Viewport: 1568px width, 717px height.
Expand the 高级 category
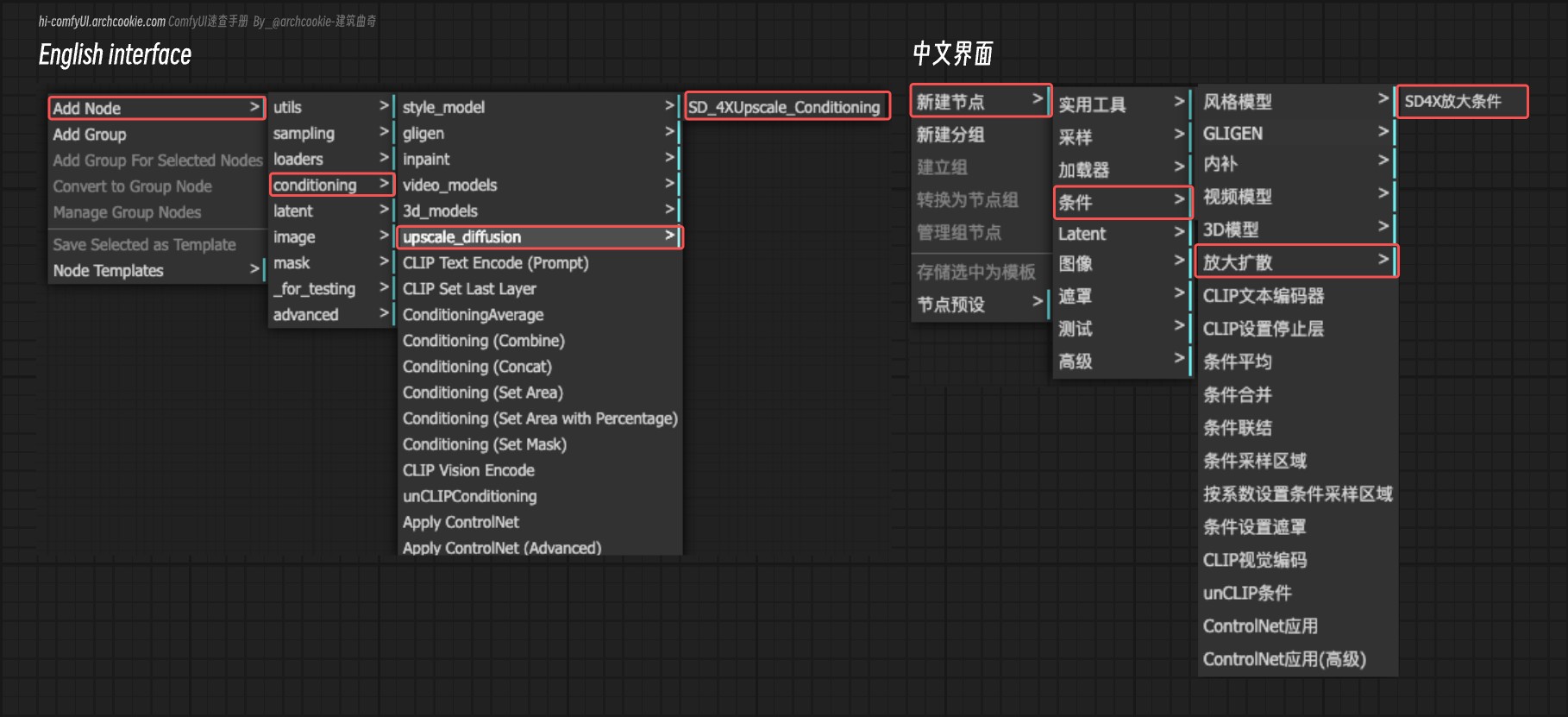[x=1122, y=362]
